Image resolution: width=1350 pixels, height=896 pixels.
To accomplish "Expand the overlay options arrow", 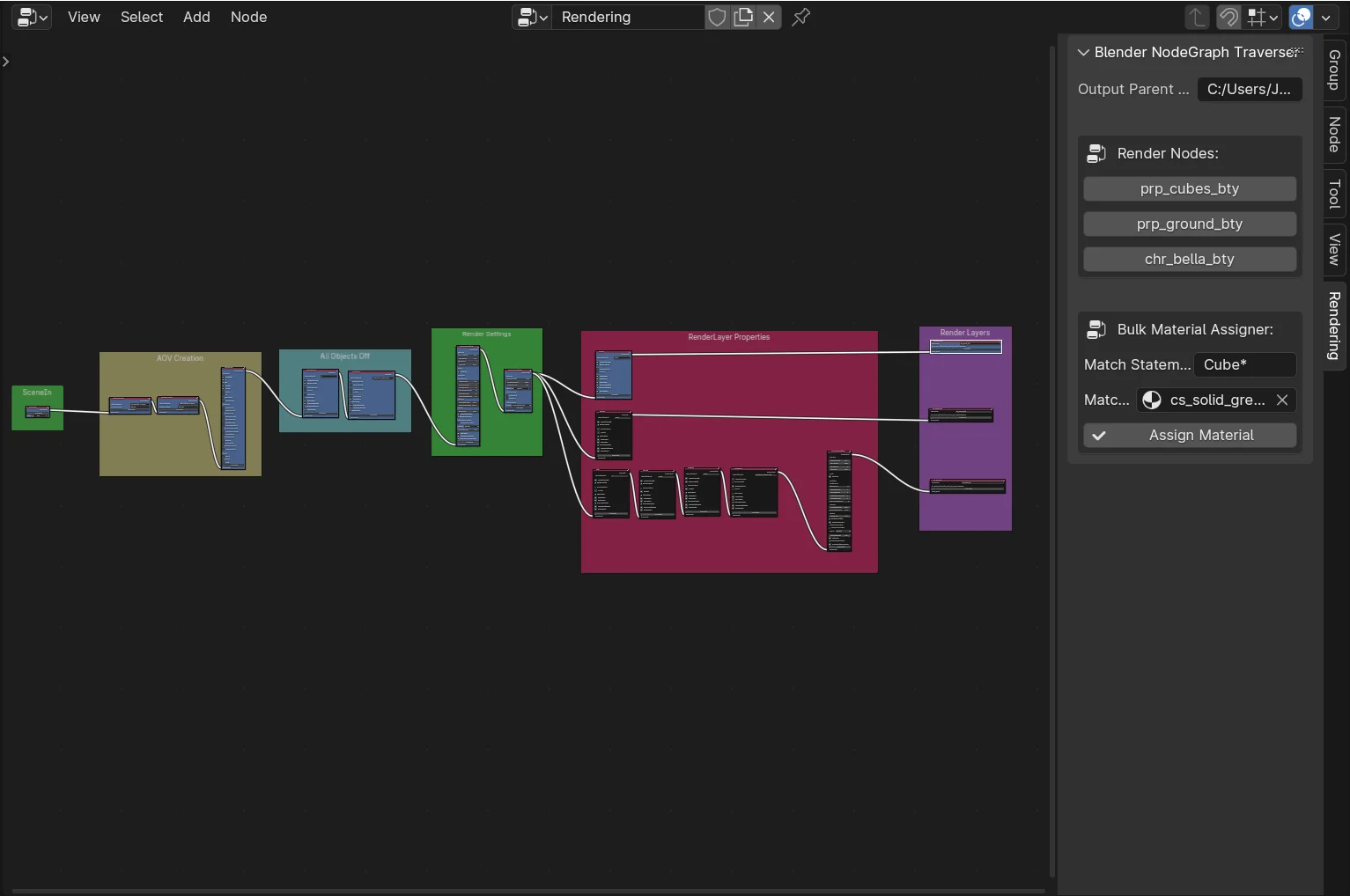I will pos(1326,17).
